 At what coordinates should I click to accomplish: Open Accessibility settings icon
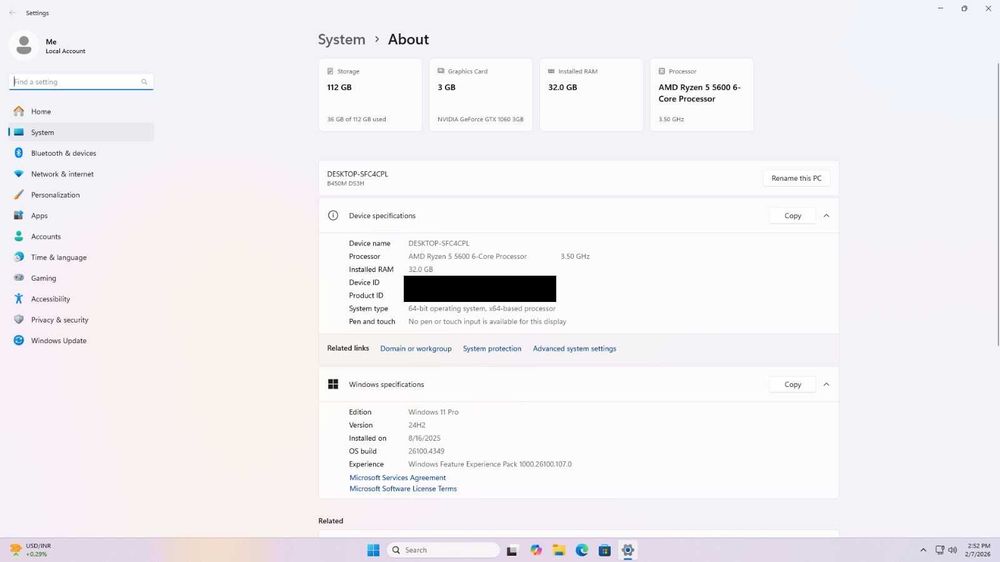pos(18,299)
